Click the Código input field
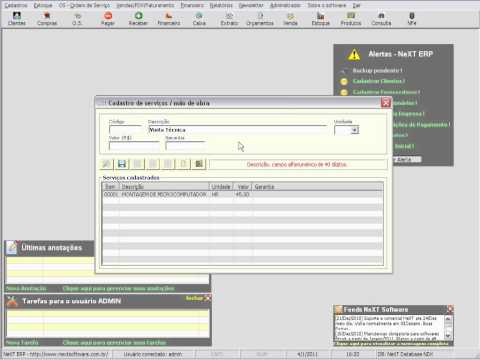Screen dimensions: 480x360 point(125,130)
